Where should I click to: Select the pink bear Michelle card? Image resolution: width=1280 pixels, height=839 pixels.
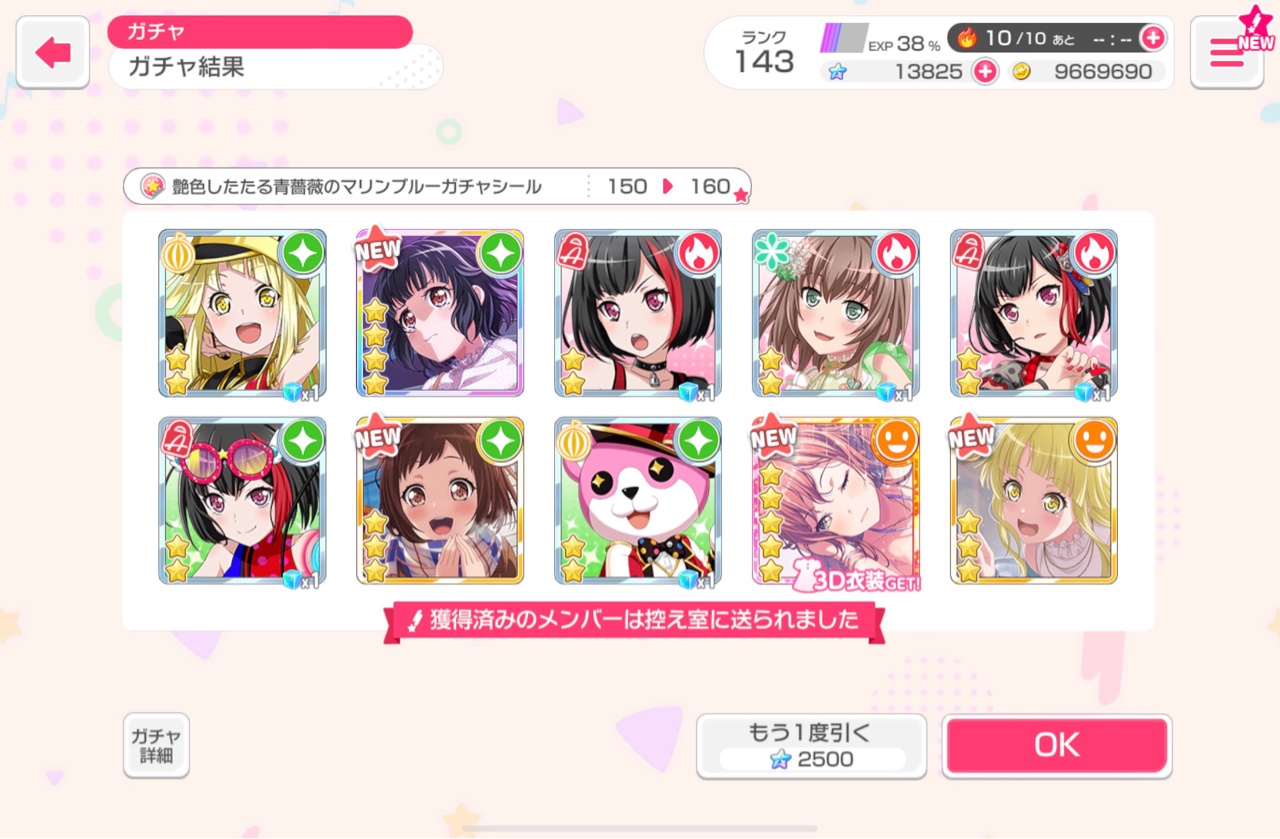tap(638, 501)
